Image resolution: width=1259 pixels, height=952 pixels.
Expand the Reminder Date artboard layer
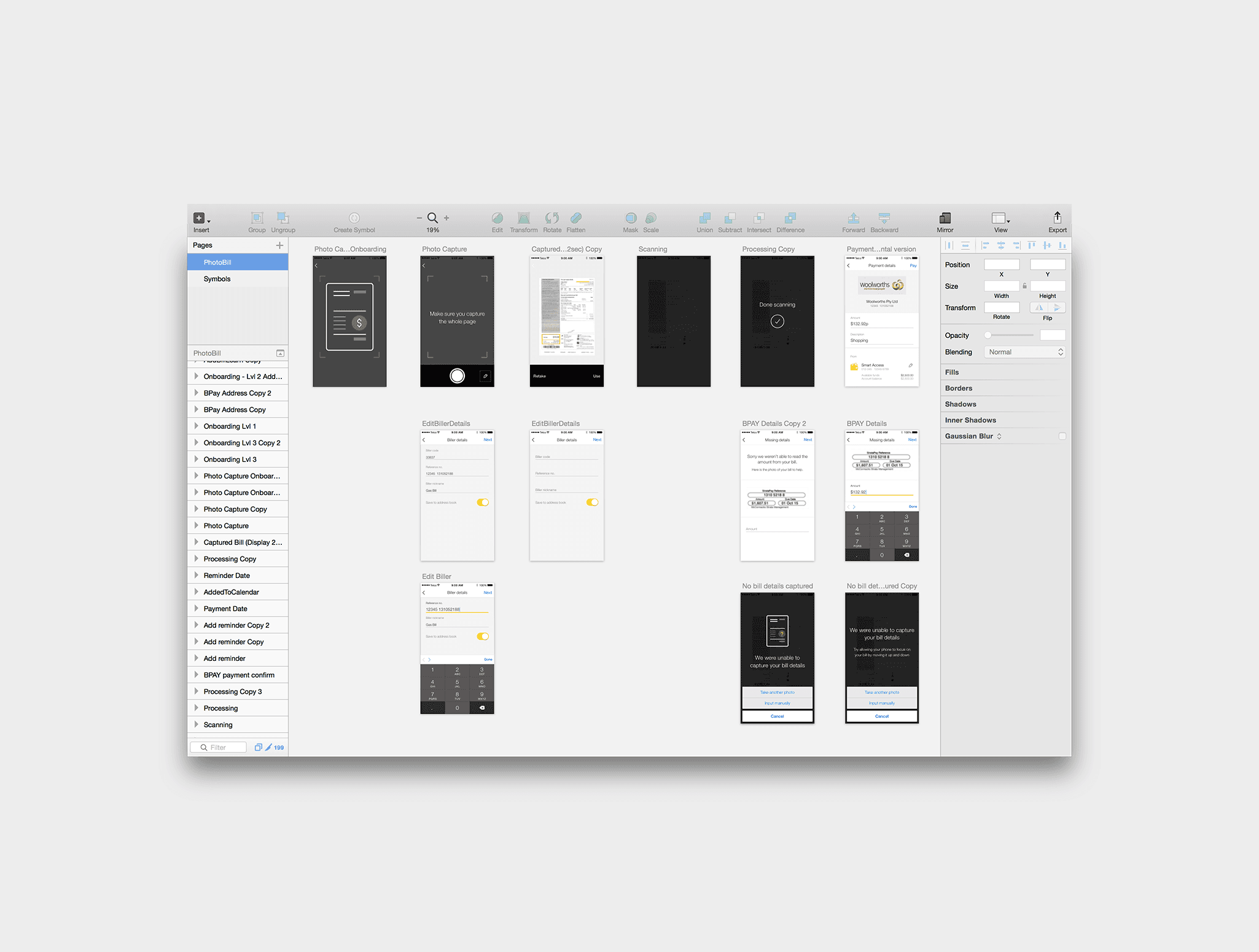point(196,575)
